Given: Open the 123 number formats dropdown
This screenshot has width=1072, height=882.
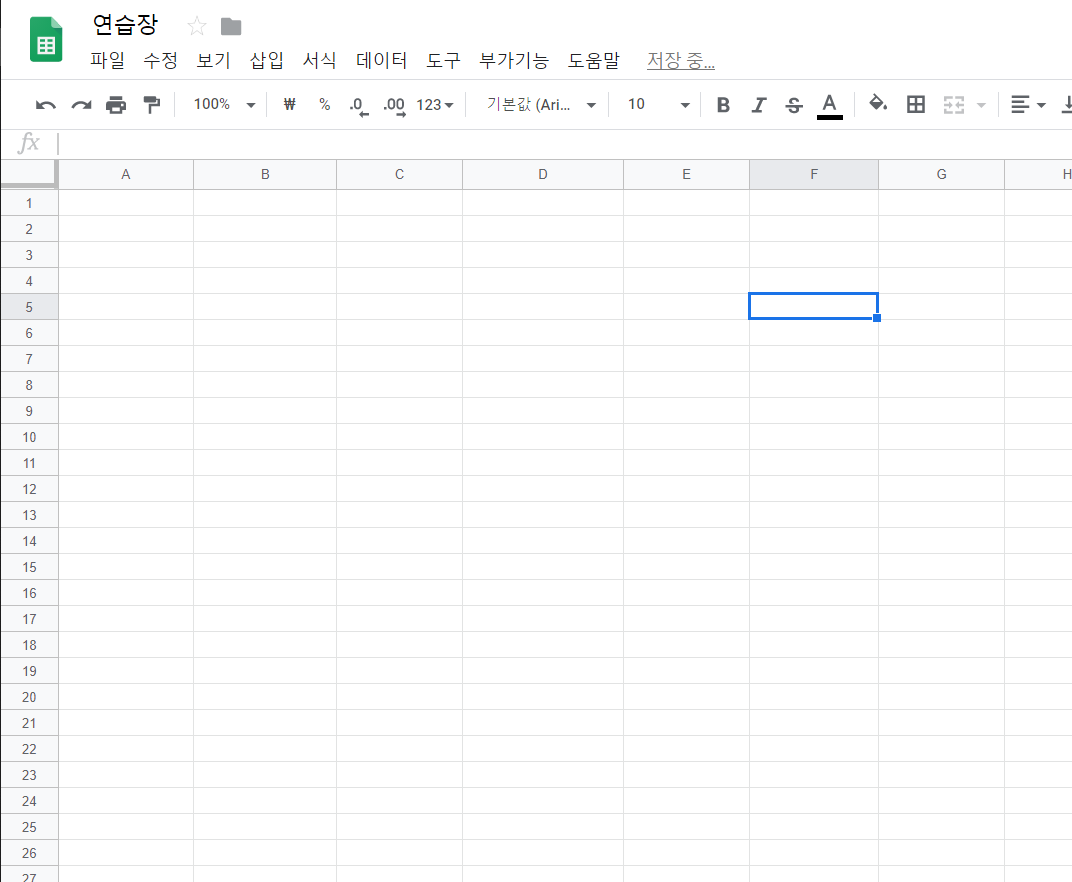Looking at the screenshot, I should (x=435, y=105).
